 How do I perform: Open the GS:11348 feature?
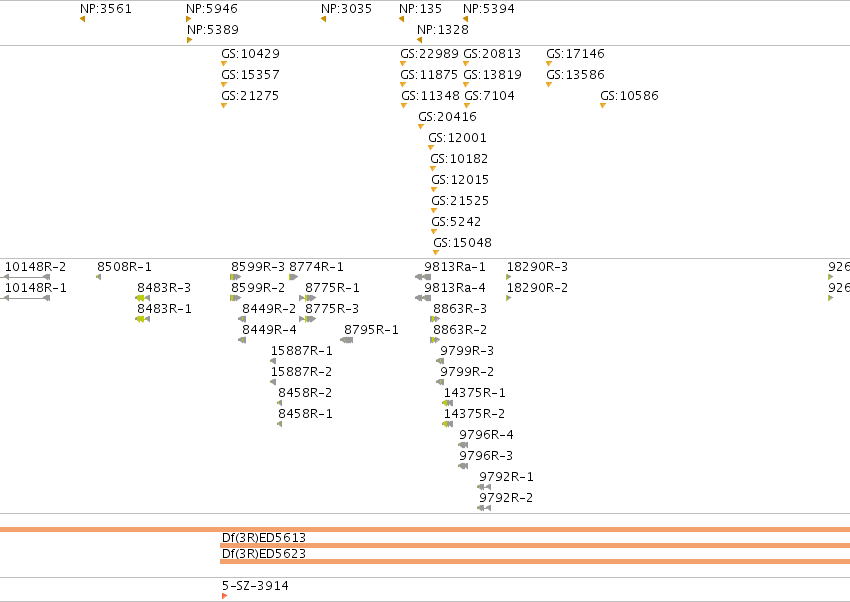(430, 96)
